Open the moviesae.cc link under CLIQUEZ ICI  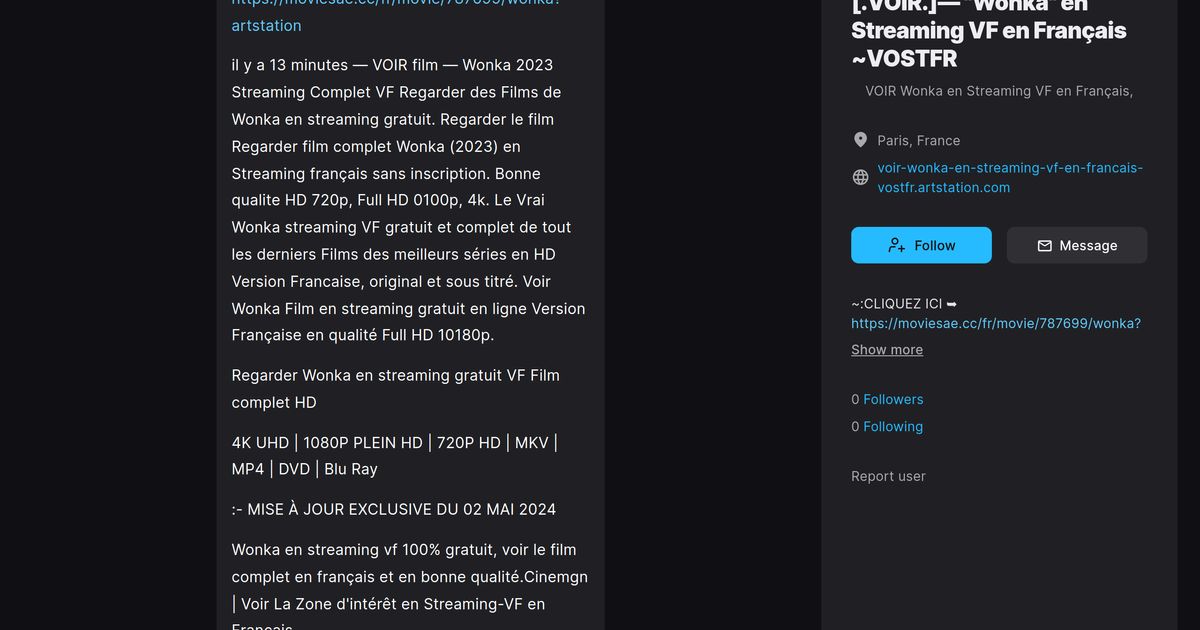coord(995,323)
